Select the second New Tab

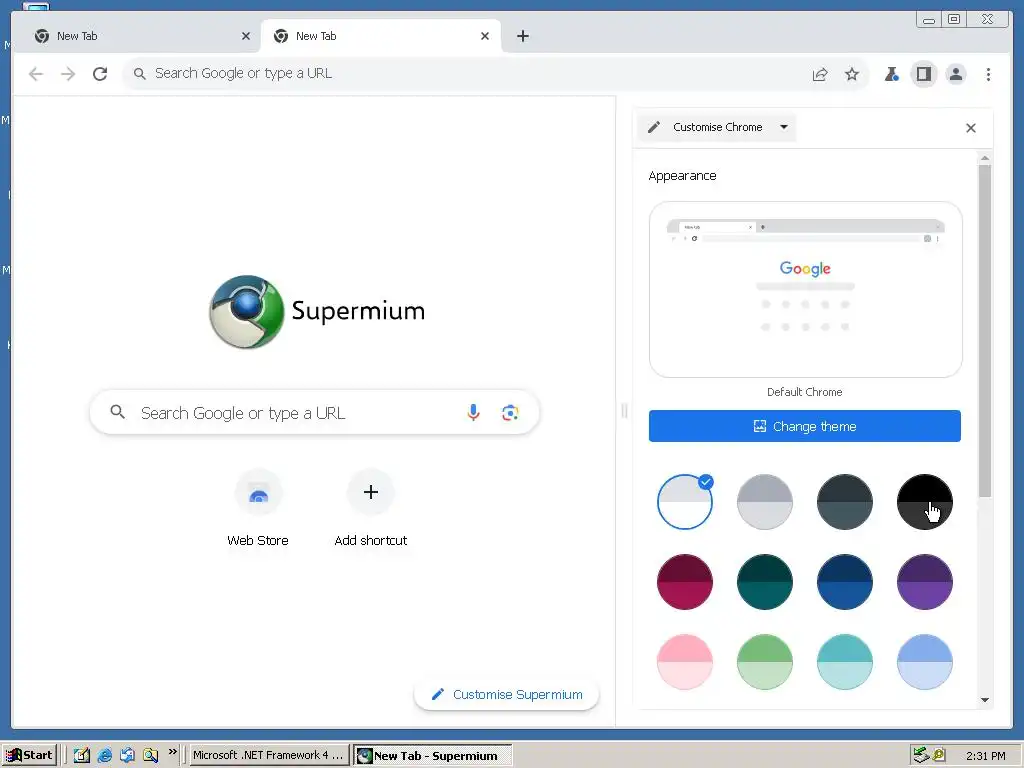381,36
